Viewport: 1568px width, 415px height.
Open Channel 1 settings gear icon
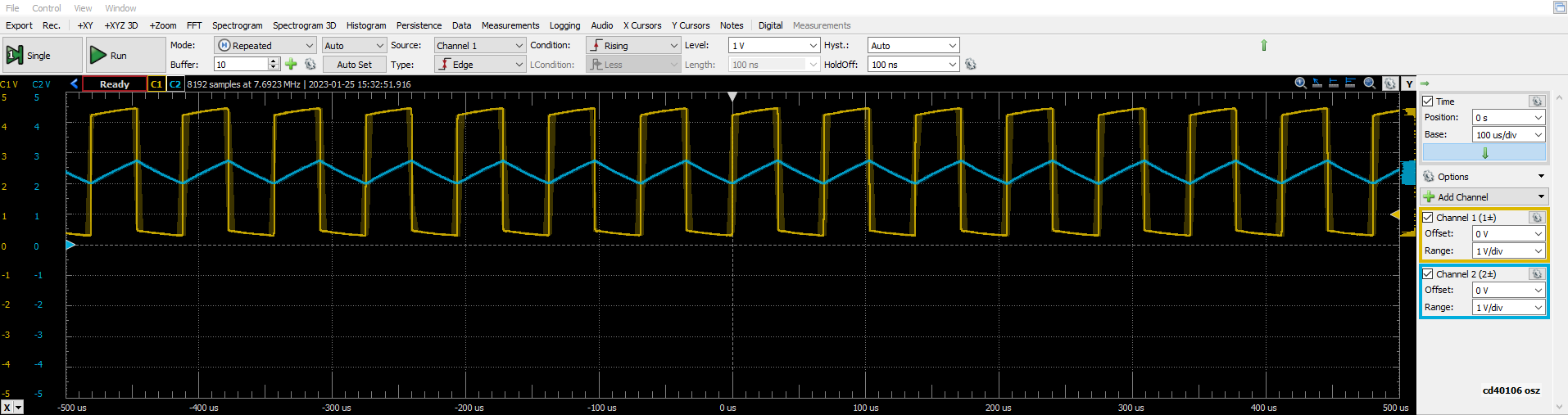[x=1537, y=218]
